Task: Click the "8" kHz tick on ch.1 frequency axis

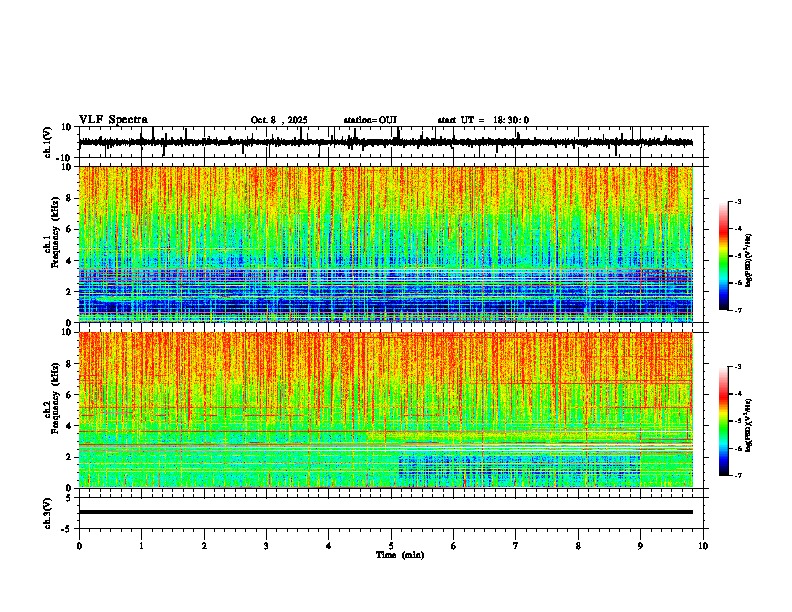Action: pos(70,198)
